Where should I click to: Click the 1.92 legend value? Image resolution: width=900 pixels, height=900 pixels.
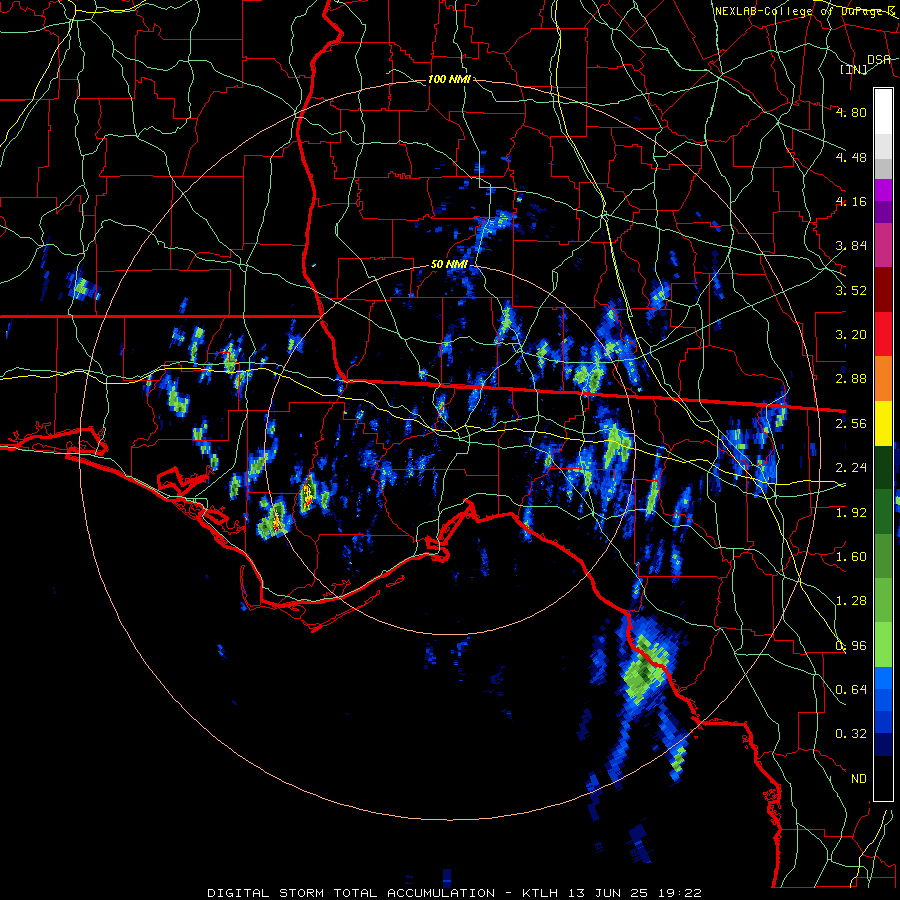pyautogui.click(x=851, y=513)
